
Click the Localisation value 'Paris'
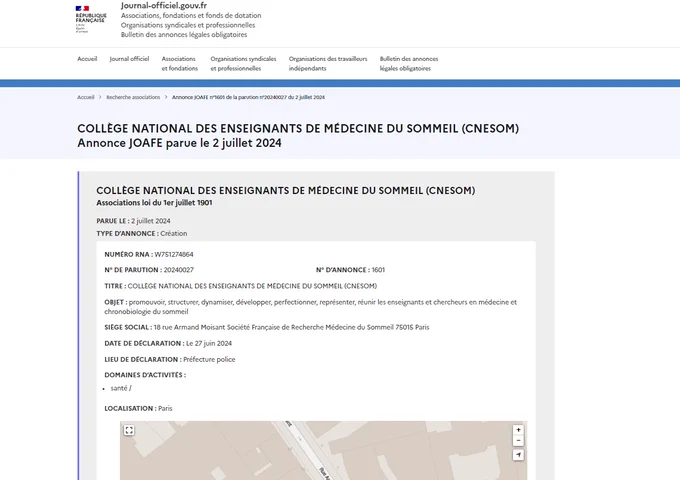pos(165,408)
